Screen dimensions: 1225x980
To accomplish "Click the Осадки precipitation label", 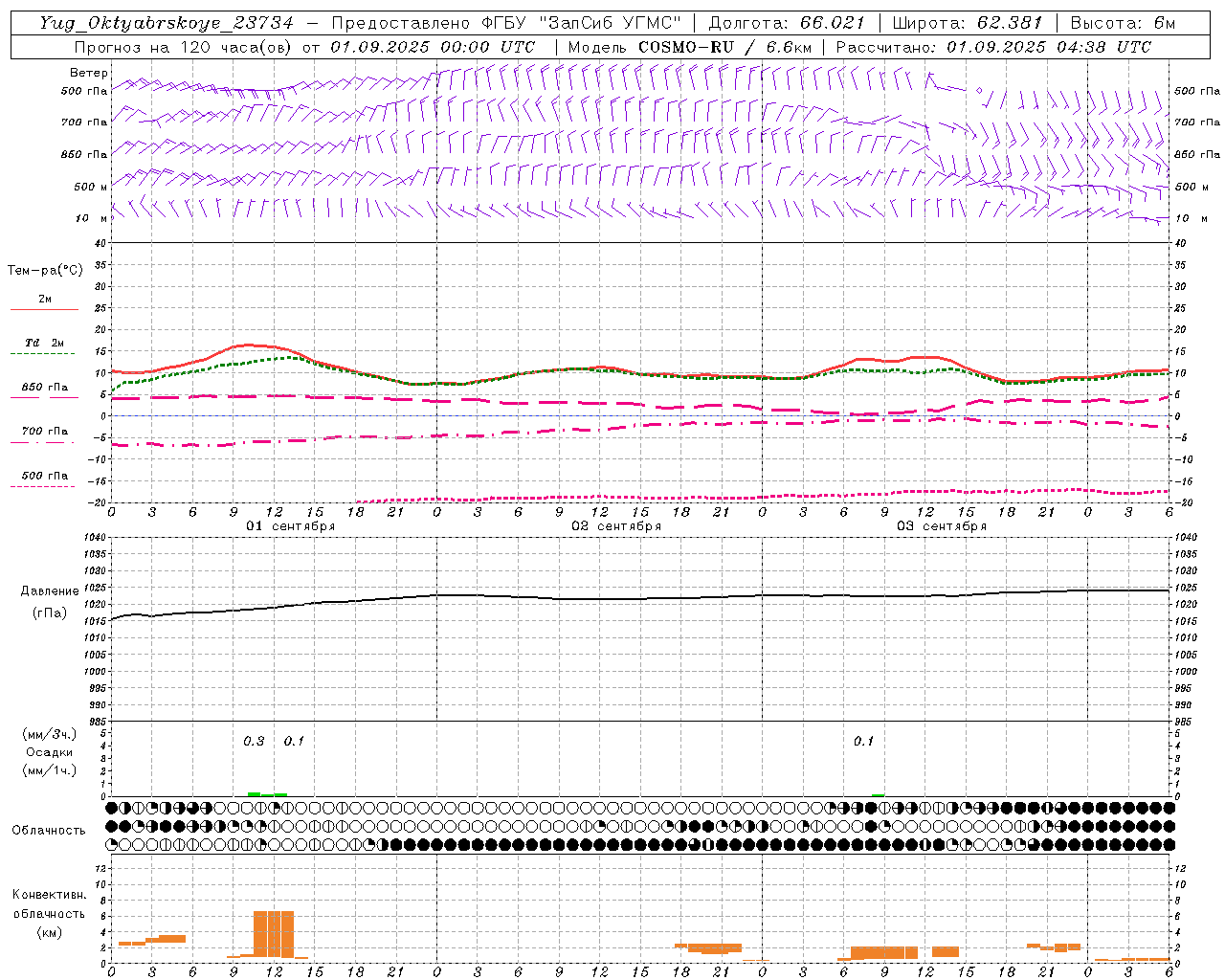I will [50, 752].
